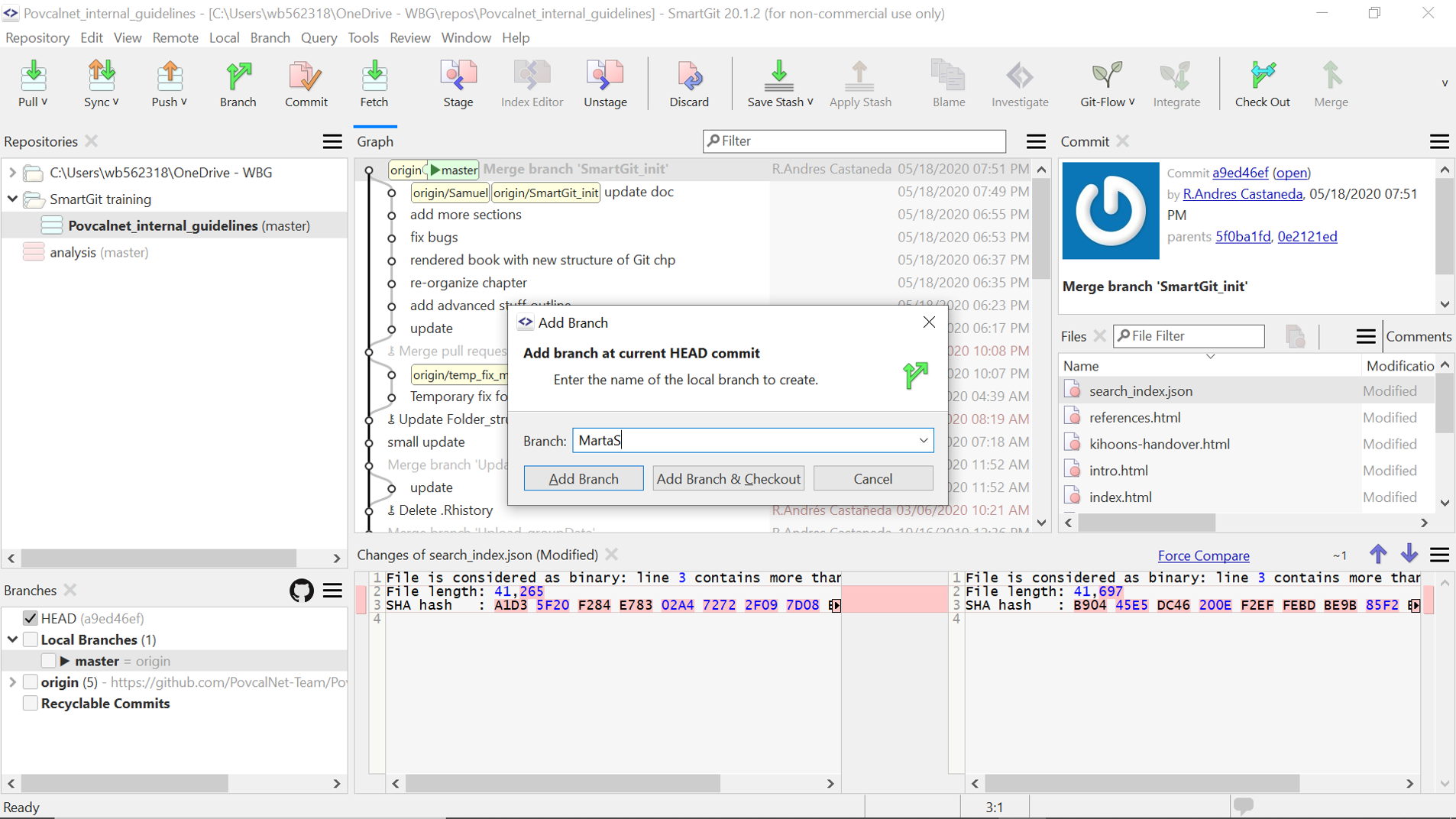Open the Remote menu
The height and width of the screenshot is (819, 1456).
pos(175,37)
